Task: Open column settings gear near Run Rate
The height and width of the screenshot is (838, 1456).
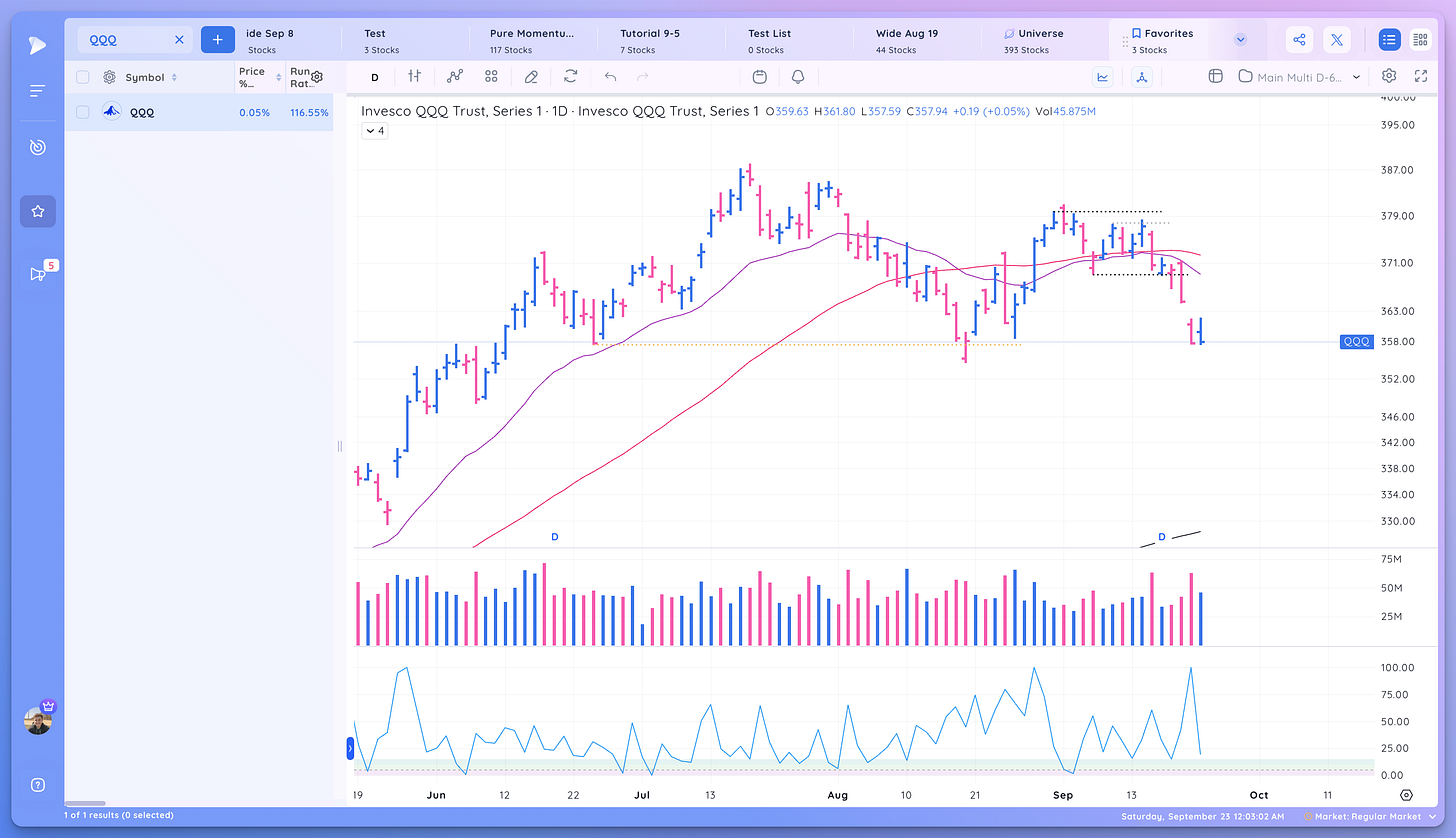Action: (317, 77)
